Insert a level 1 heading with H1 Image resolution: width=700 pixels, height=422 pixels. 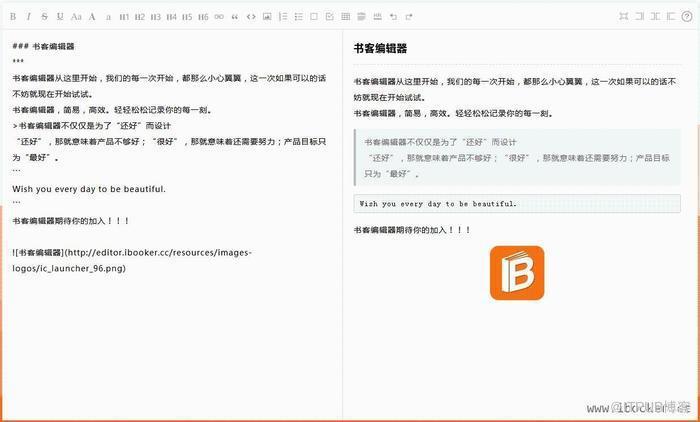click(x=124, y=17)
